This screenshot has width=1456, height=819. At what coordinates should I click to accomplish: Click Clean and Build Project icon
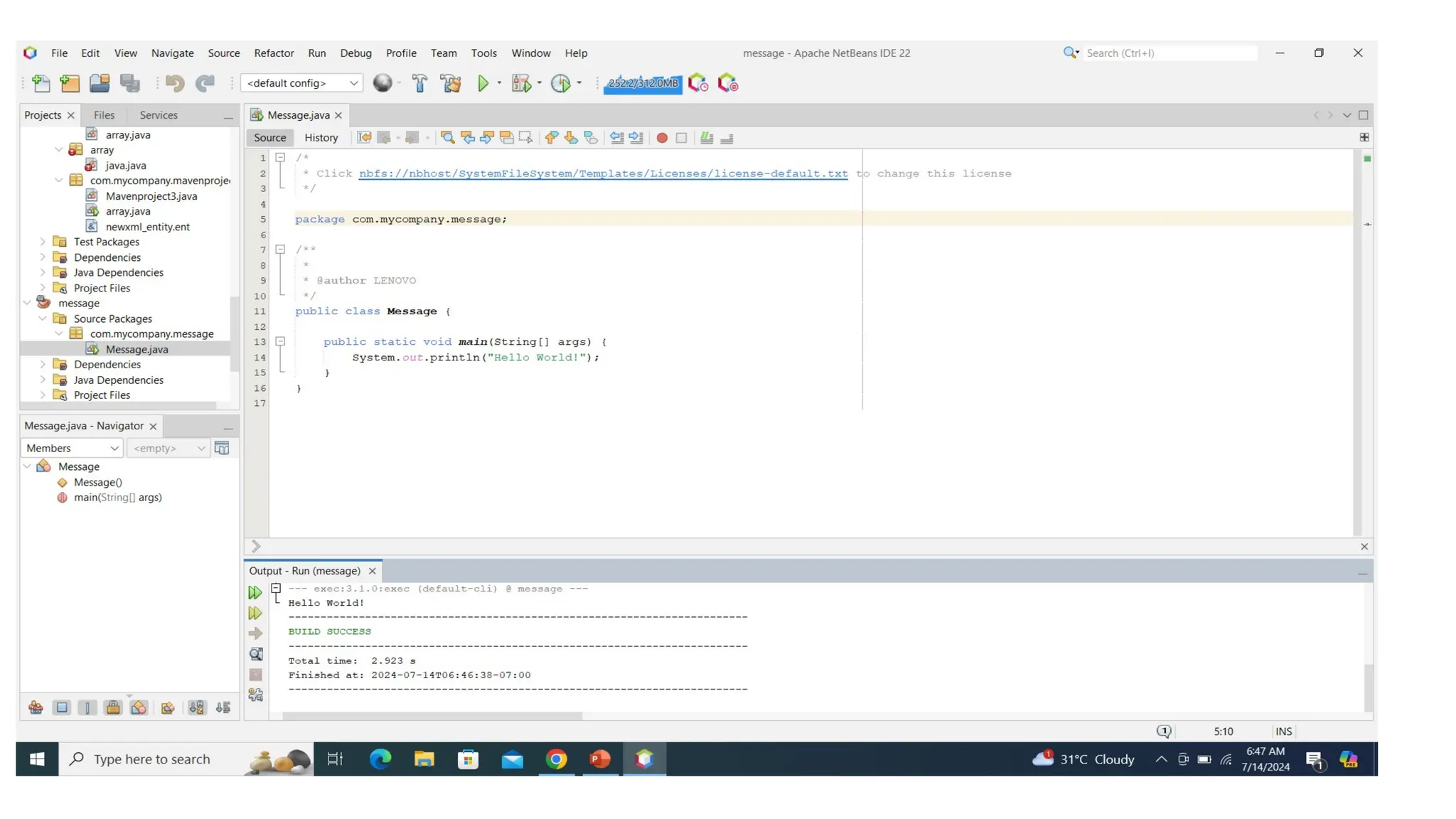click(x=451, y=83)
